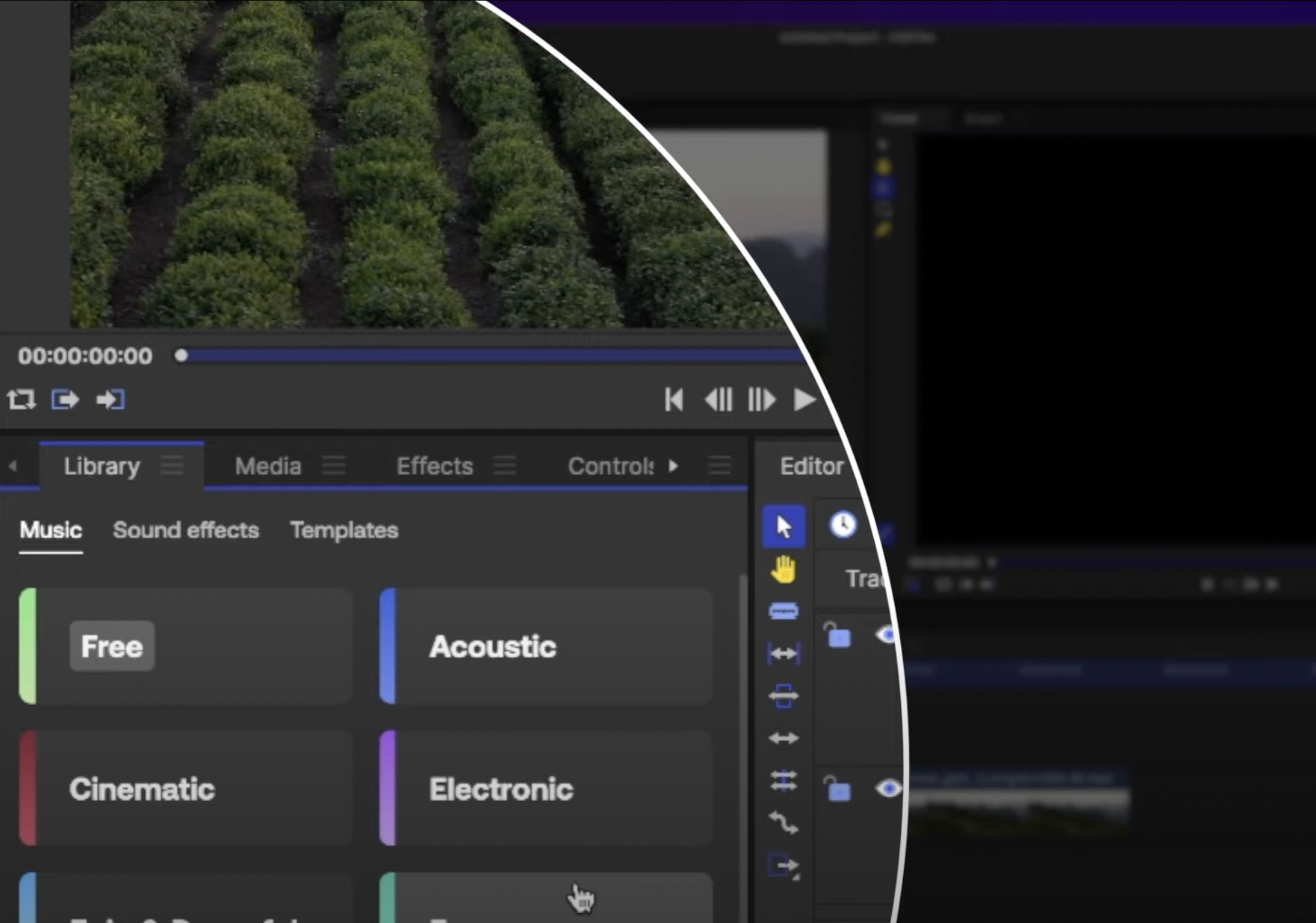
Task: Toggle lower track visibility eye
Action: coord(888,789)
